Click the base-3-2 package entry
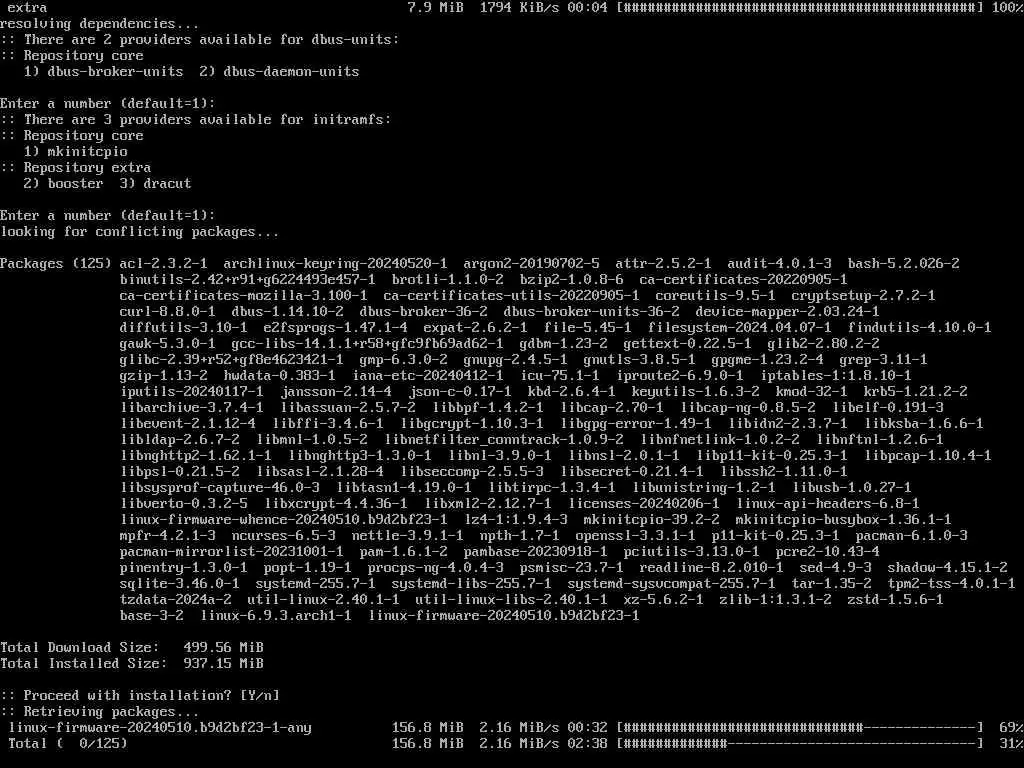 click(x=152, y=616)
